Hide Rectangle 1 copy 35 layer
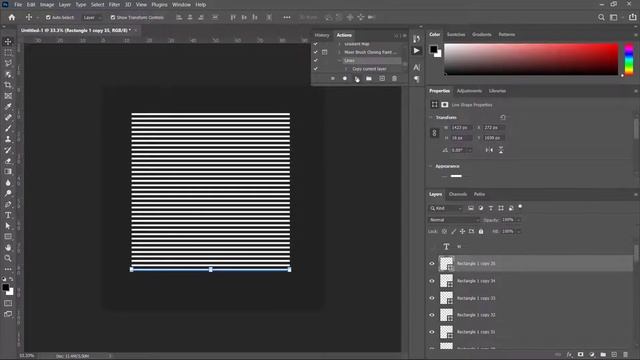640x360 pixels. (x=432, y=264)
